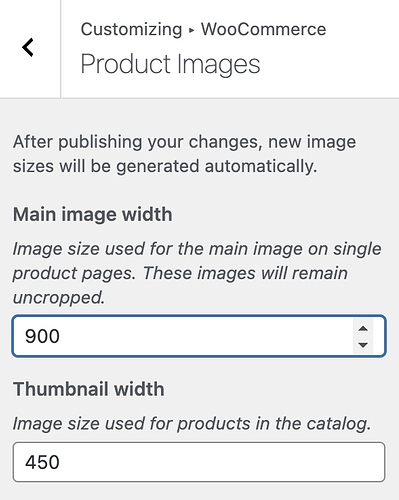Viewport: 399px width, 500px height.
Task: Click the "After publishing your changes" text line
Action: tap(184, 142)
